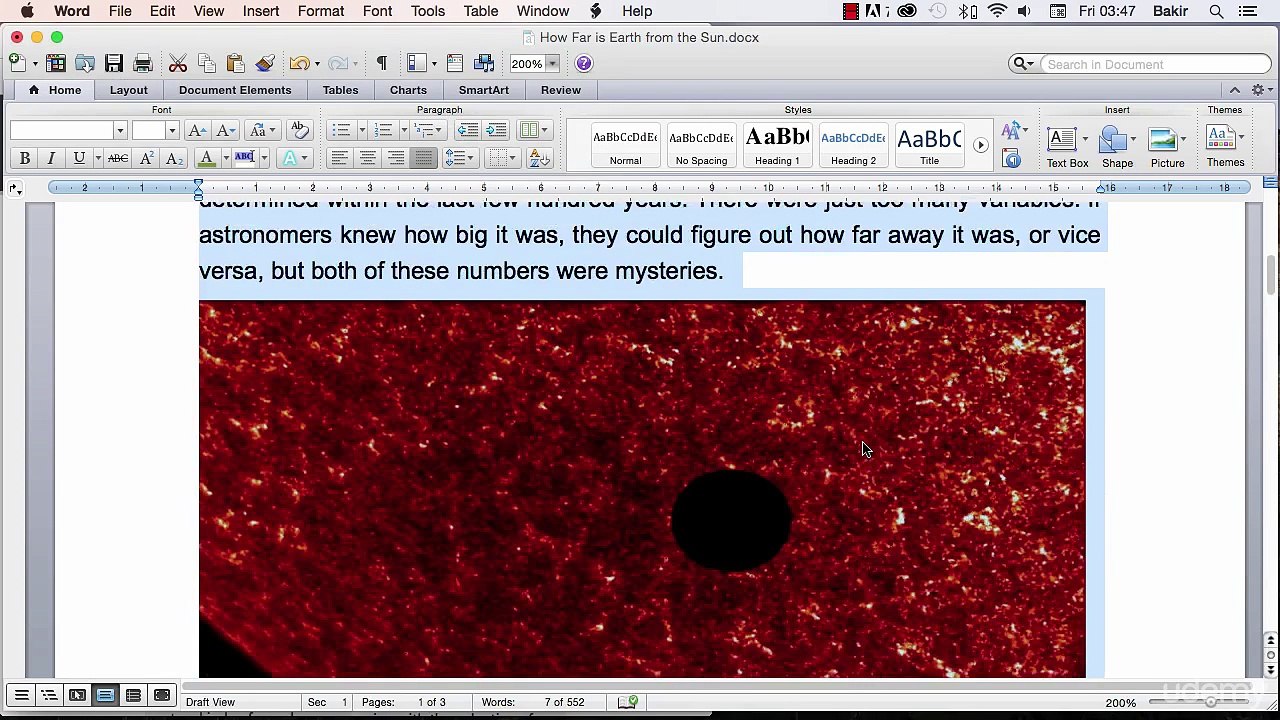
Task: Apply the Normal style
Action: (x=625, y=146)
